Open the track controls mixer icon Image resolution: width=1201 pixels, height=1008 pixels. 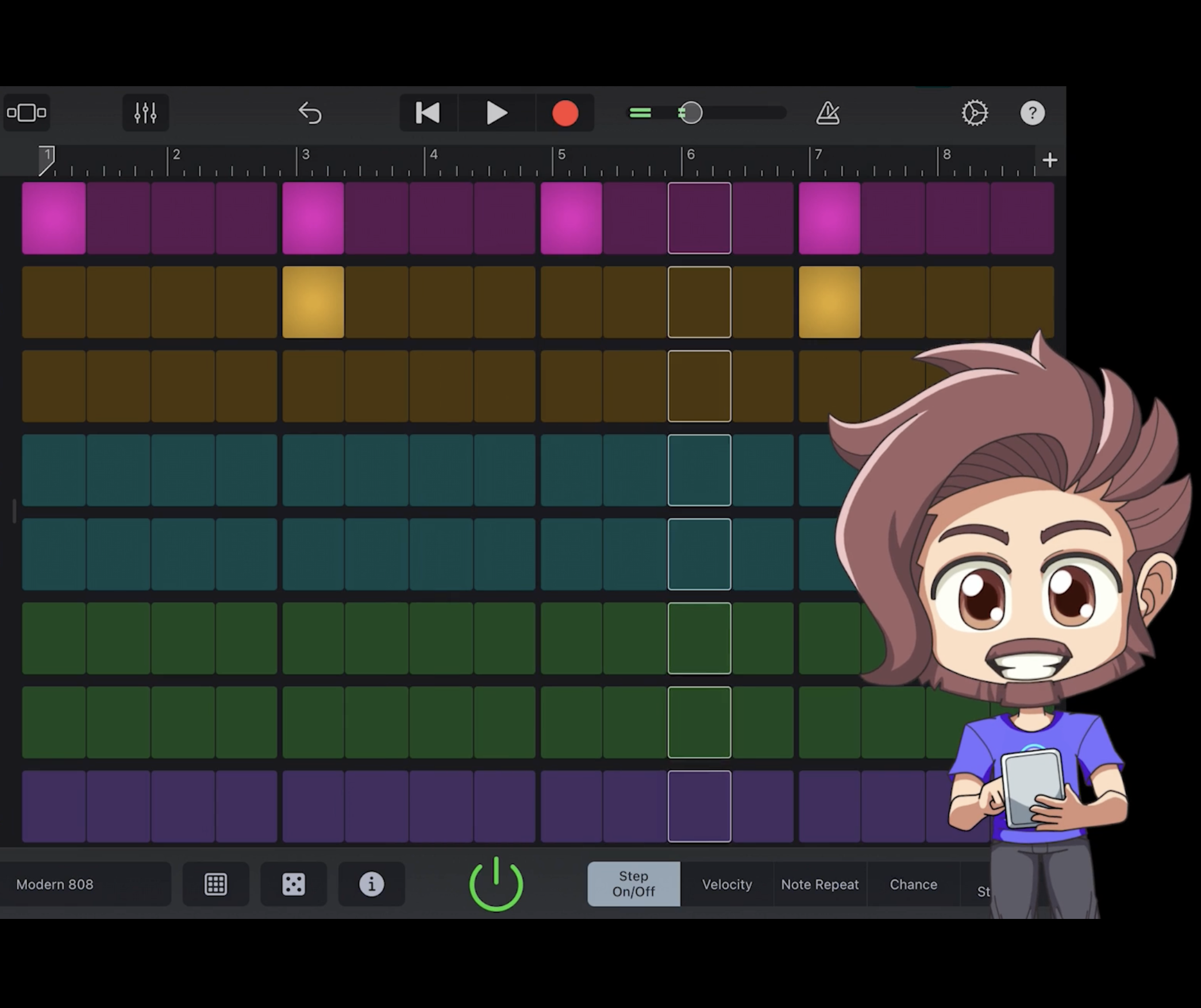tap(145, 113)
